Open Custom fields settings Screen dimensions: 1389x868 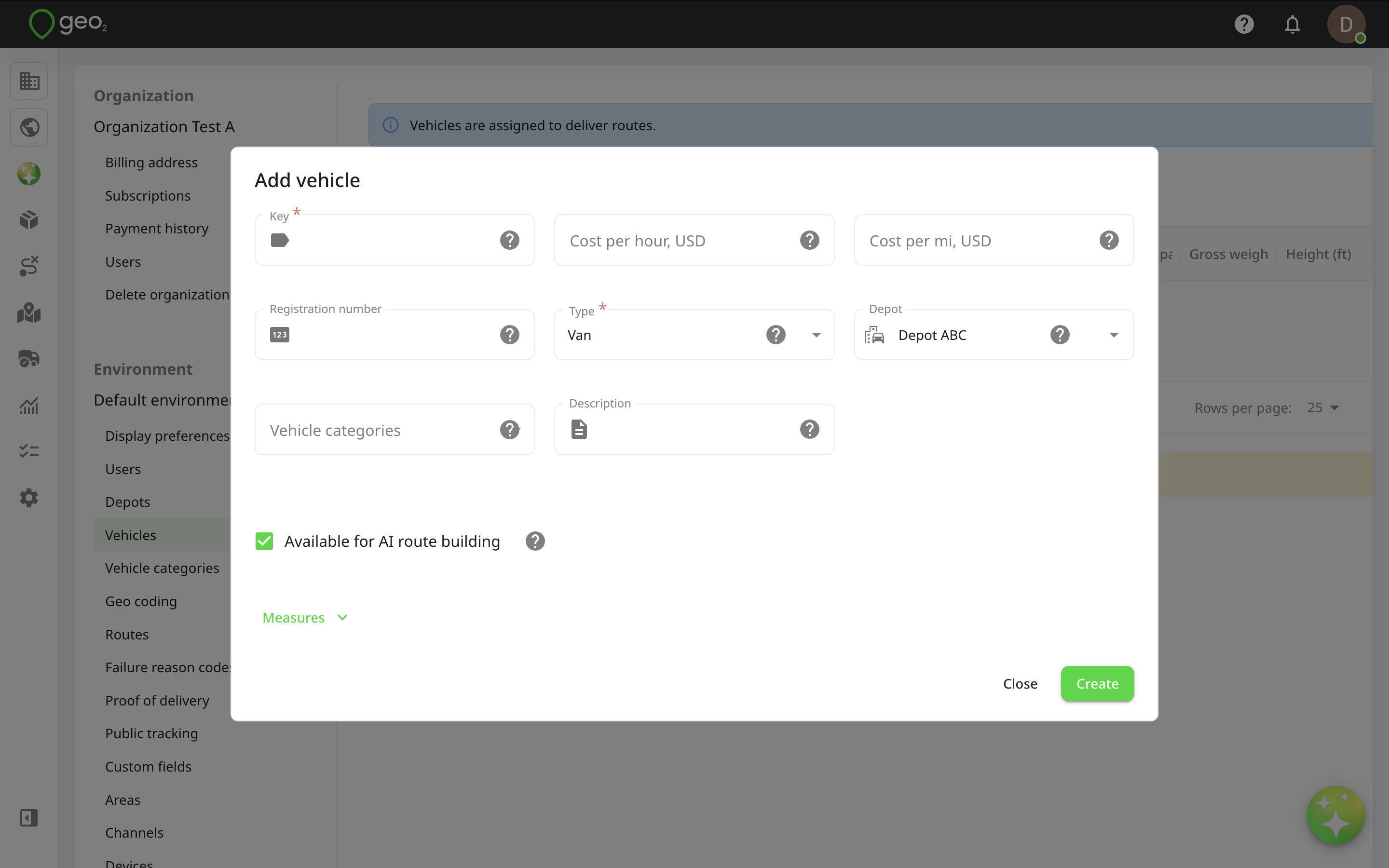click(x=148, y=766)
